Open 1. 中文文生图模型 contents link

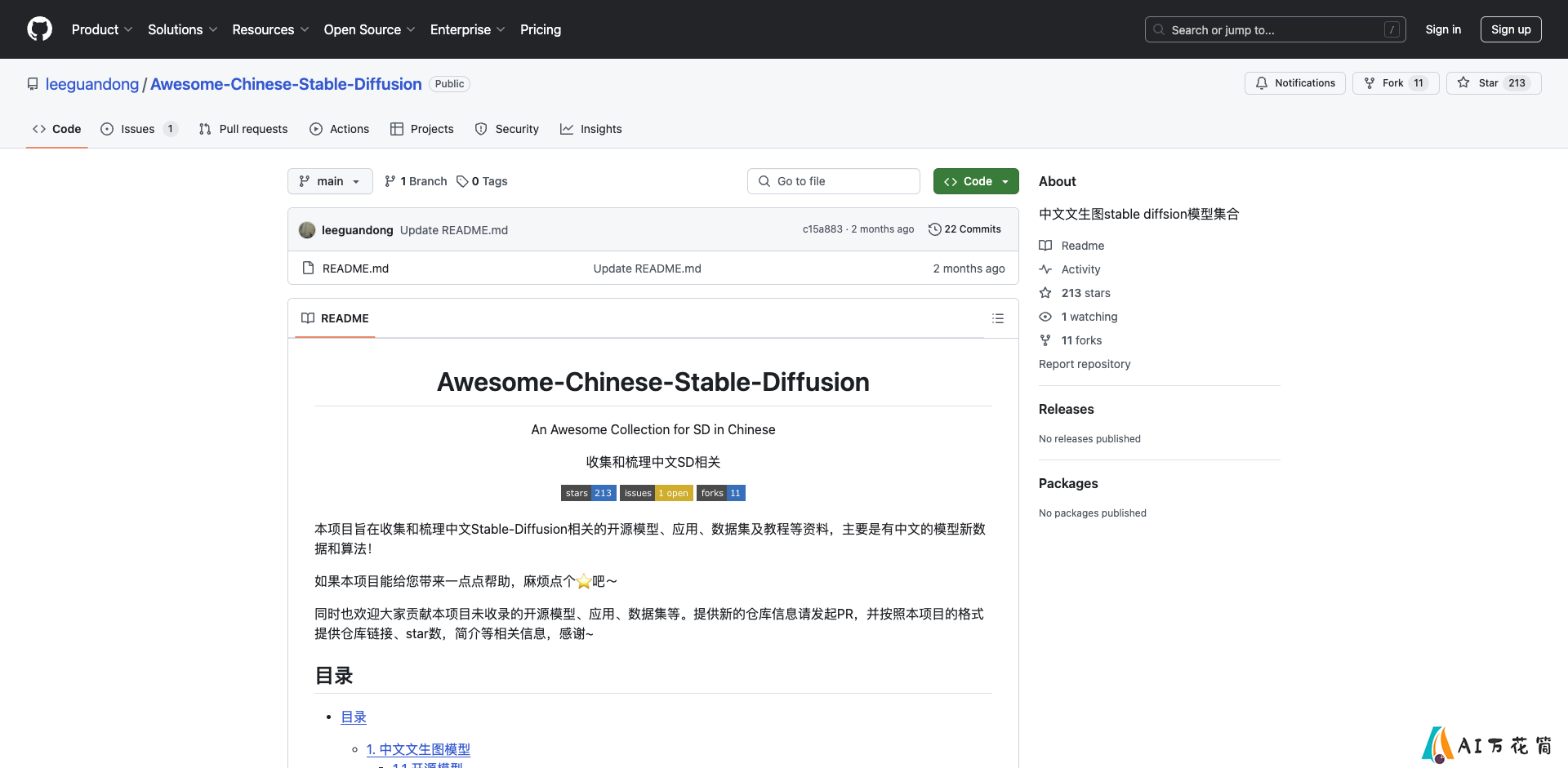click(418, 749)
